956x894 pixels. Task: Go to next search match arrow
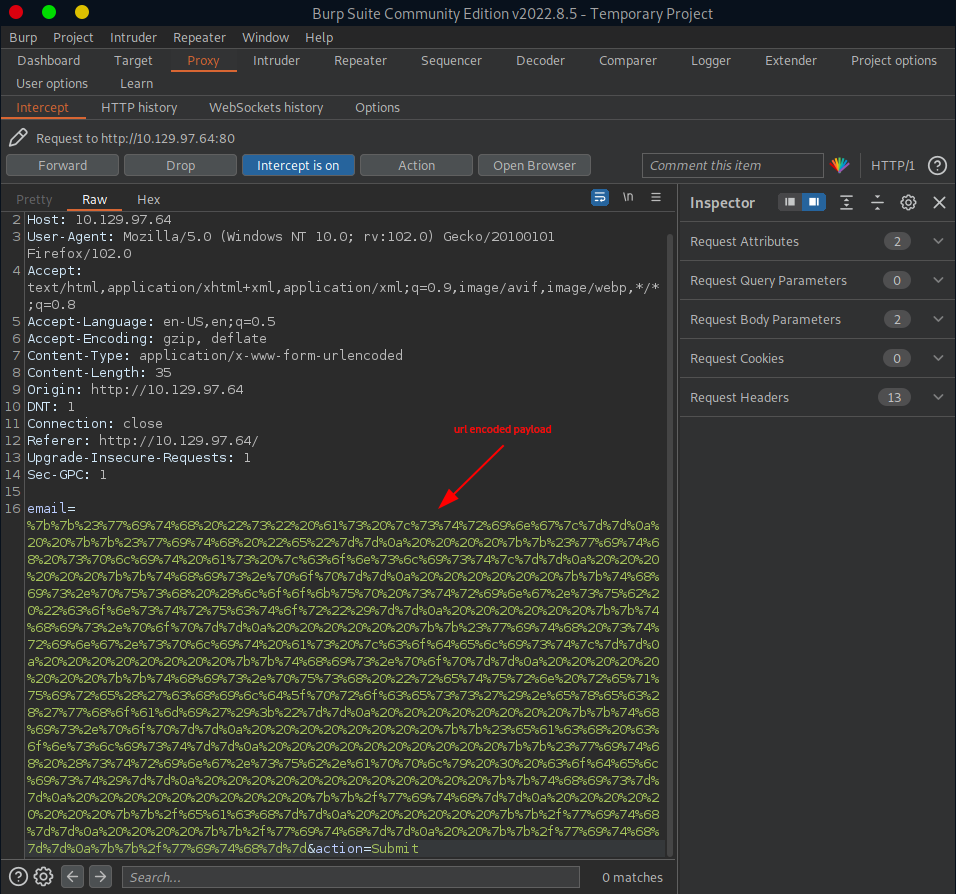point(100,877)
